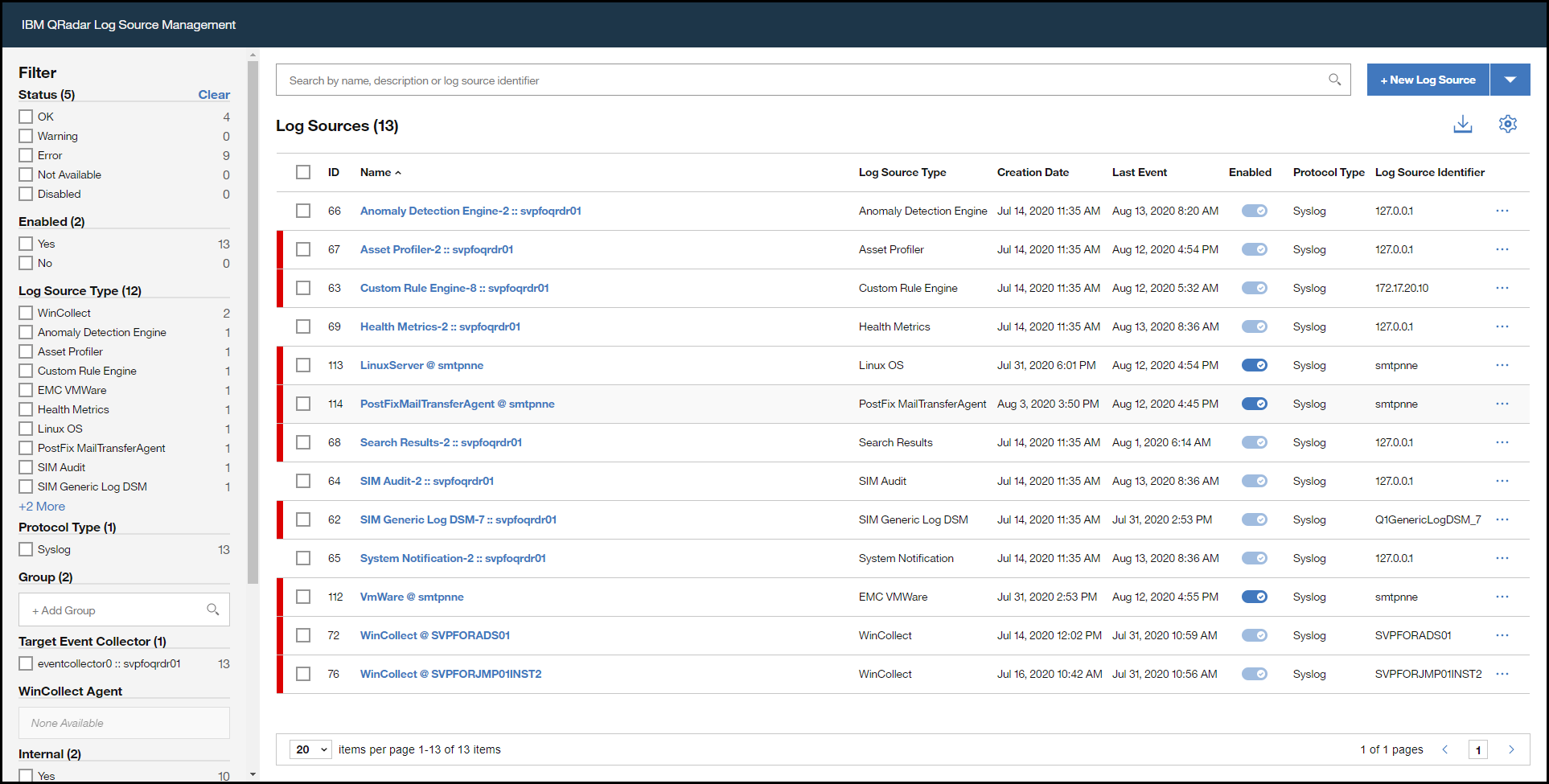Toggle Enabled switch for PostFixMailTransferAgent
Screen dimensions: 1549x784
coord(1255,404)
